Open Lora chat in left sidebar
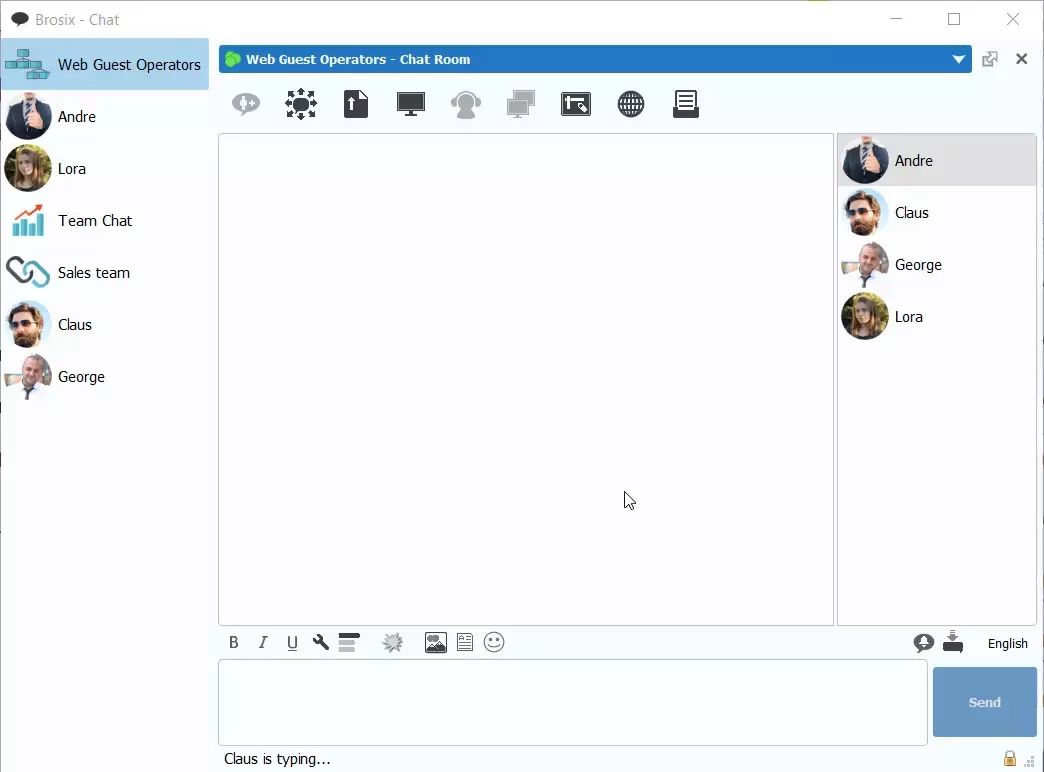 [x=105, y=169]
